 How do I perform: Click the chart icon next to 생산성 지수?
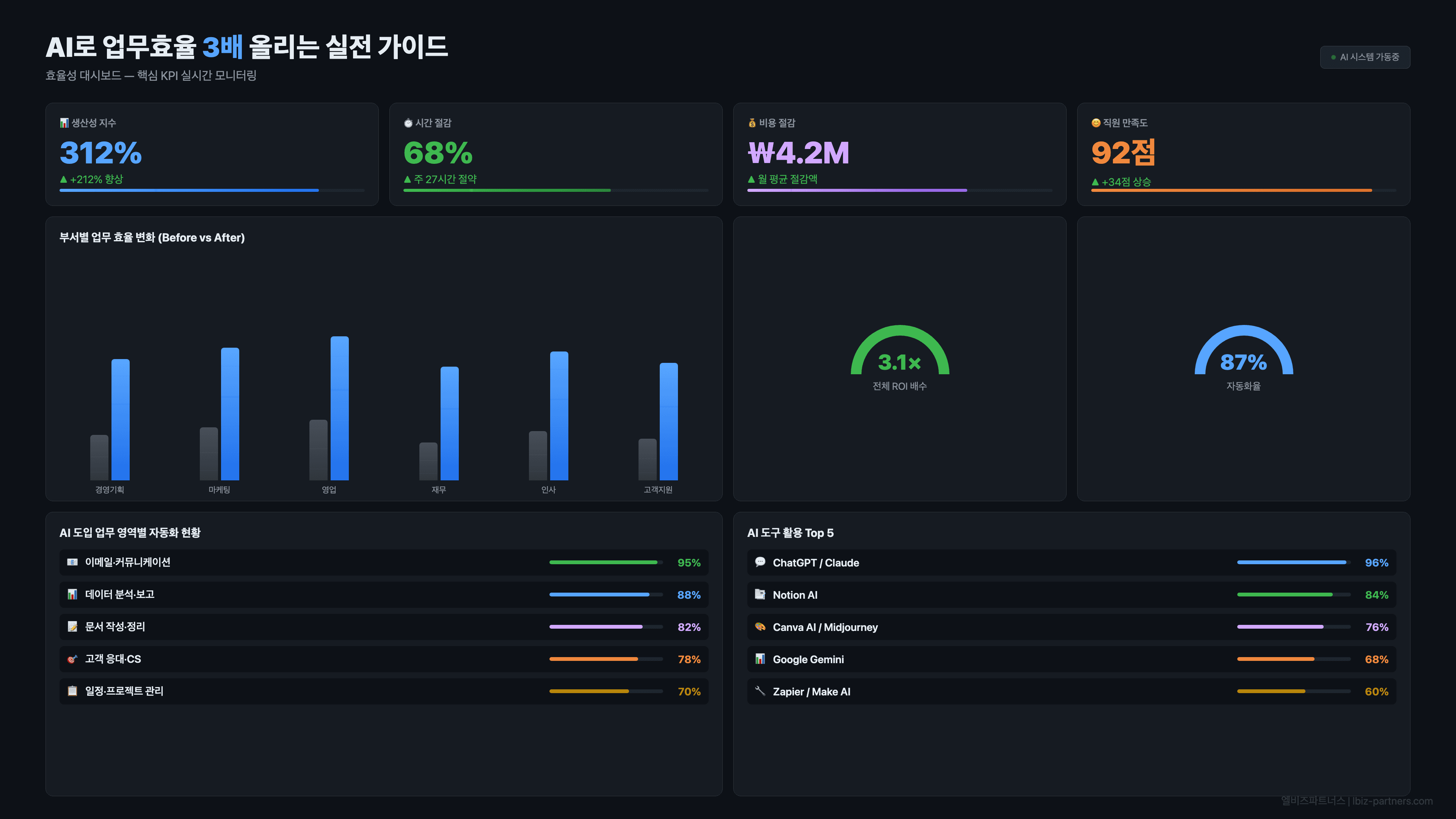pos(64,122)
